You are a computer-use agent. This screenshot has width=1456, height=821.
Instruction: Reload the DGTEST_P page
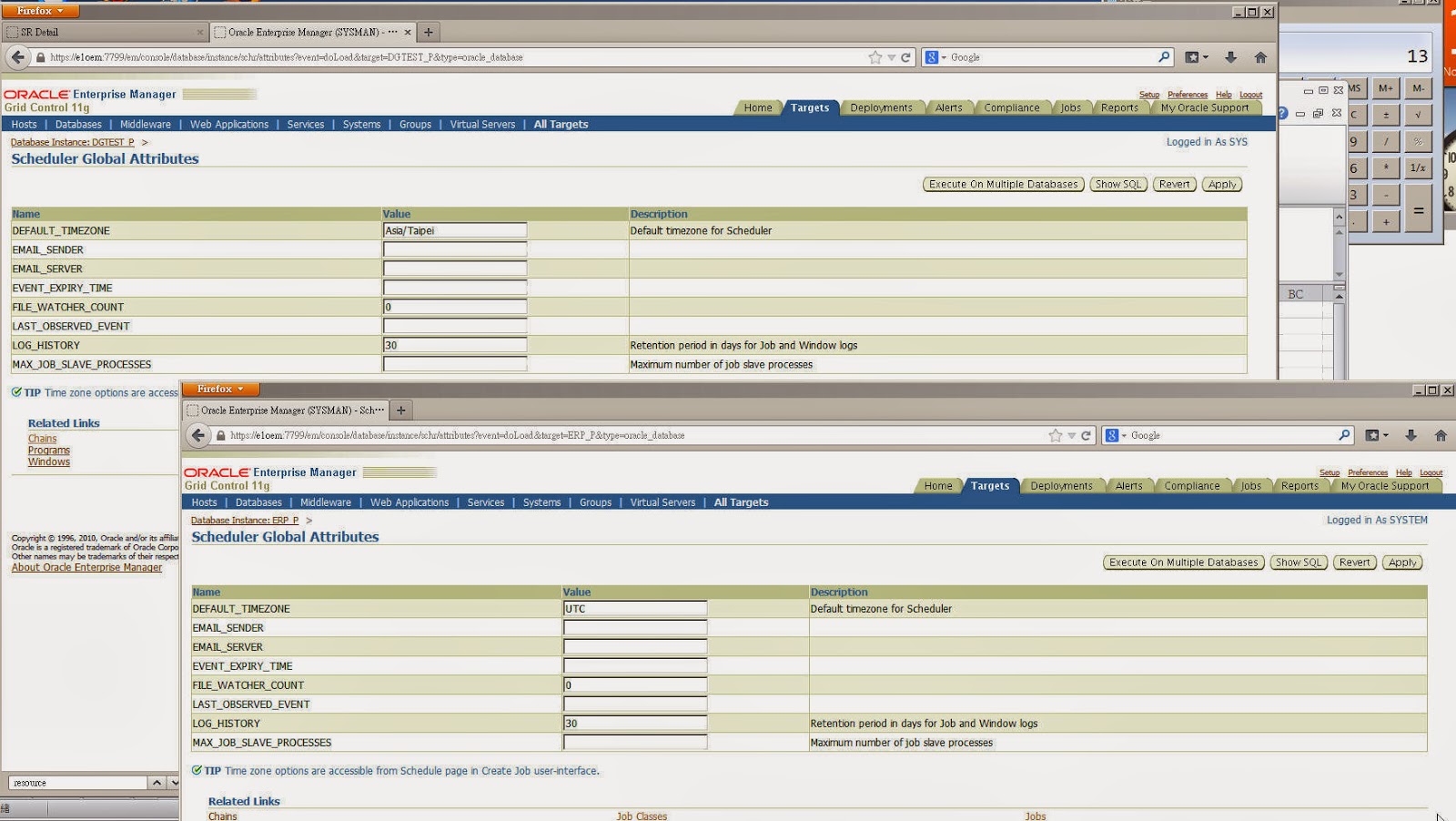tap(905, 57)
